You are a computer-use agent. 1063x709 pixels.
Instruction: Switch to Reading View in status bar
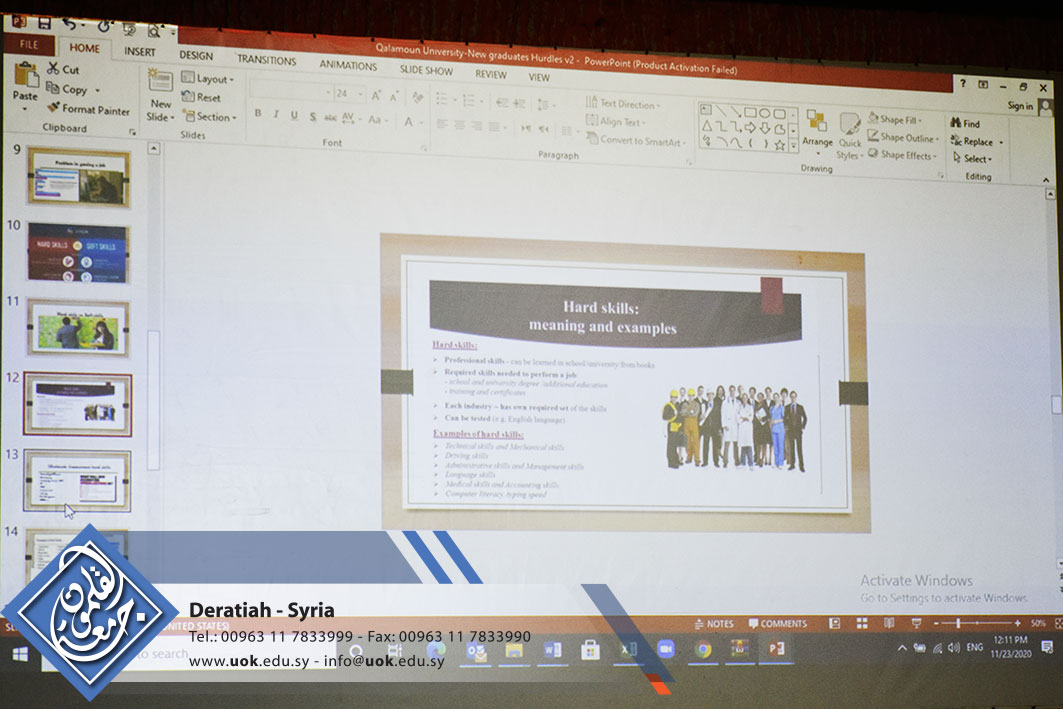coord(889,623)
